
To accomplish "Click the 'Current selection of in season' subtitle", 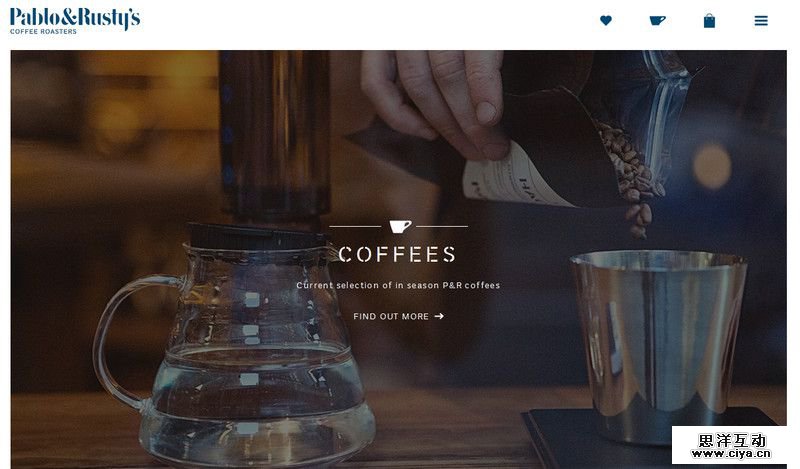I will [x=398, y=285].
